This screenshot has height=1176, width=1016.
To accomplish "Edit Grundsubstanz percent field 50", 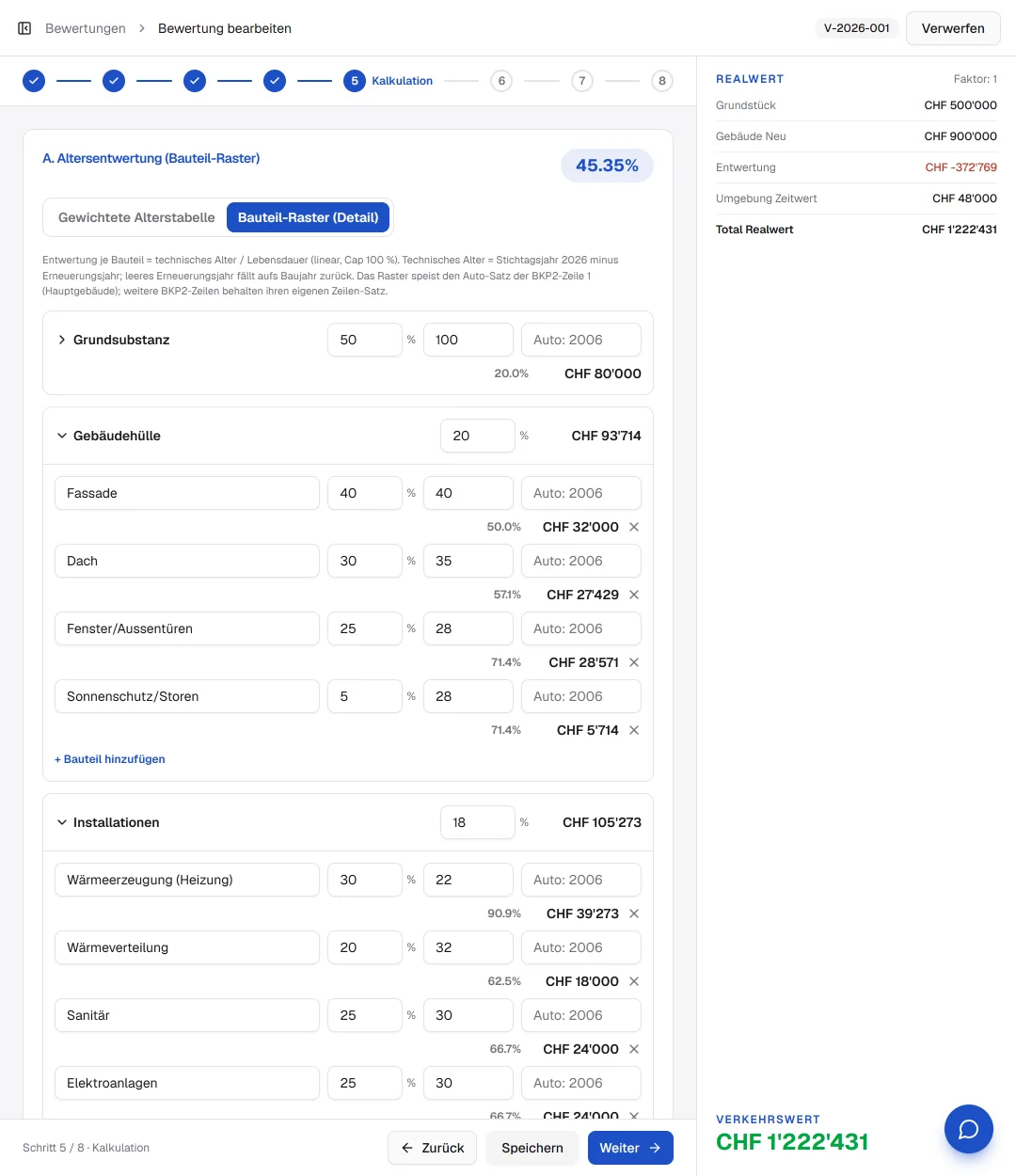I will point(365,340).
